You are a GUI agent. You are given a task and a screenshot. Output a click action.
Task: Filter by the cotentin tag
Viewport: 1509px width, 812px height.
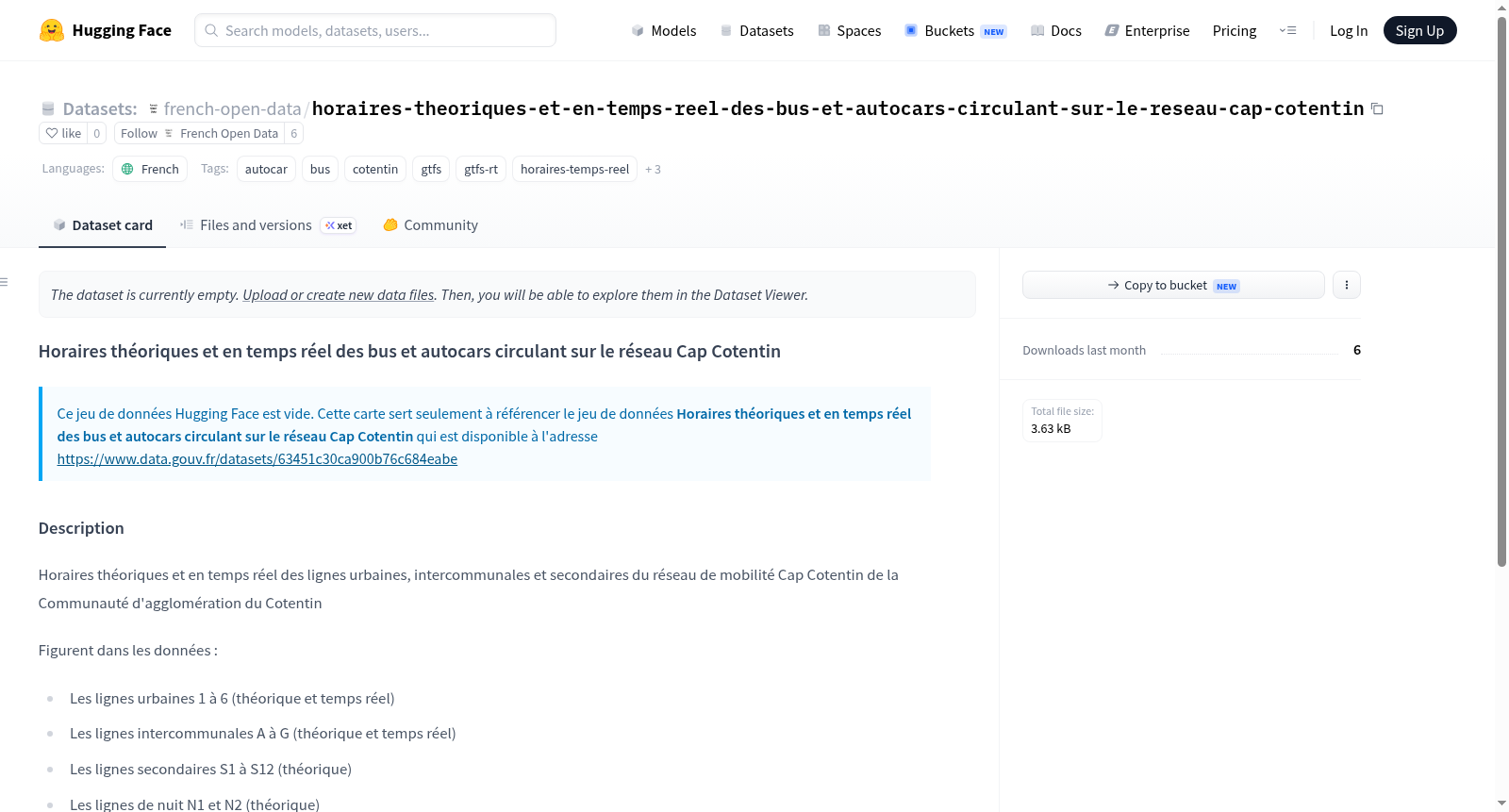point(375,169)
